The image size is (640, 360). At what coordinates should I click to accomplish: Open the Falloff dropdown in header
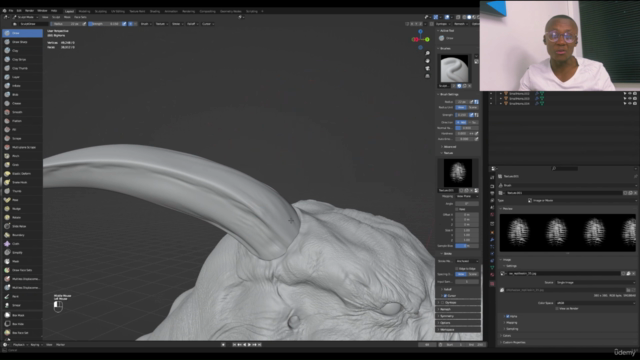coord(192,24)
